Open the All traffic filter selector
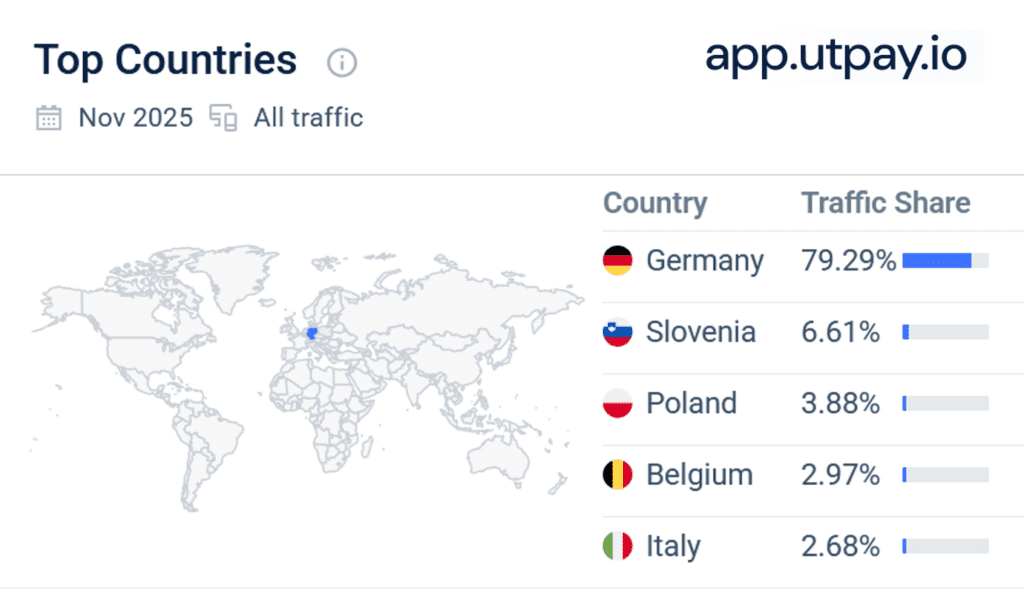 point(306,117)
